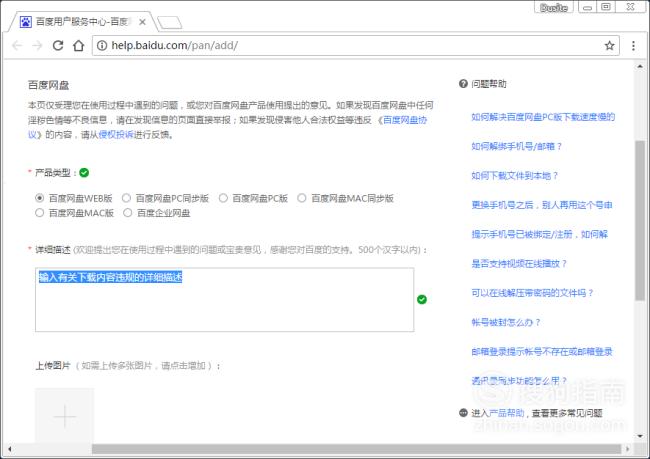The height and width of the screenshot is (459, 650).
Task: Open the 侵权投诉 link
Action: [x=116, y=134]
